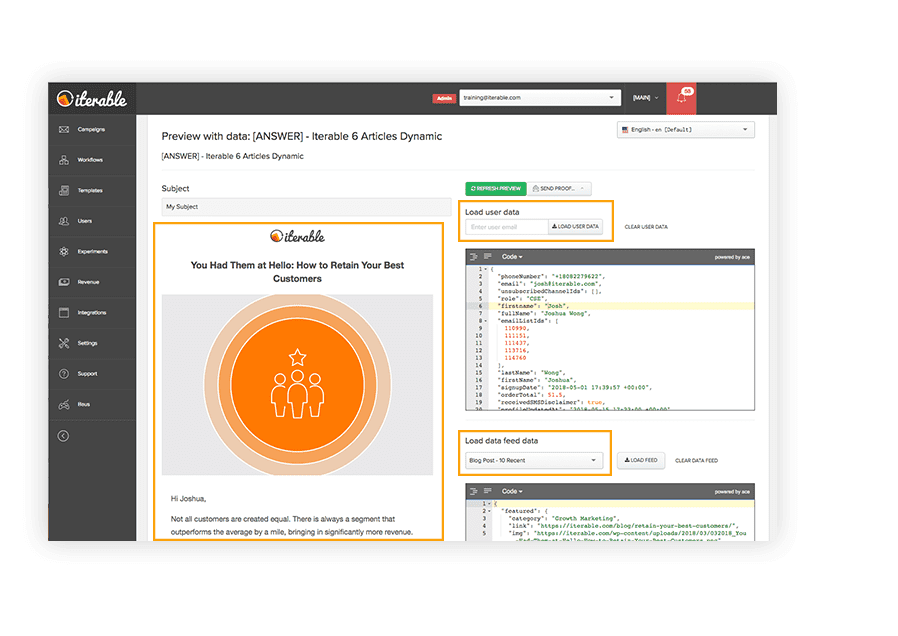
Task: Click the email preview hero image
Action: point(297,385)
